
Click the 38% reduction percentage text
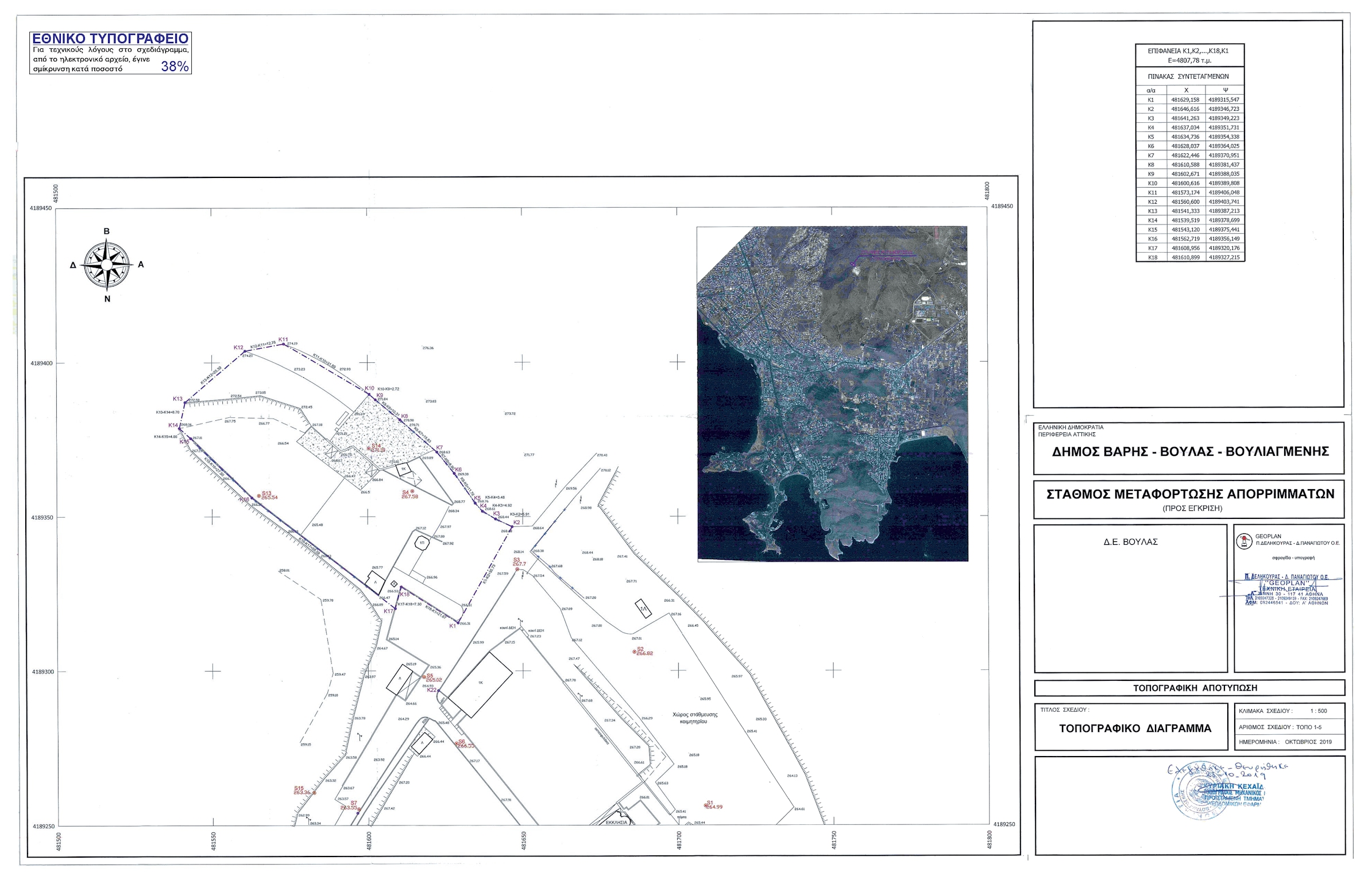pos(175,67)
